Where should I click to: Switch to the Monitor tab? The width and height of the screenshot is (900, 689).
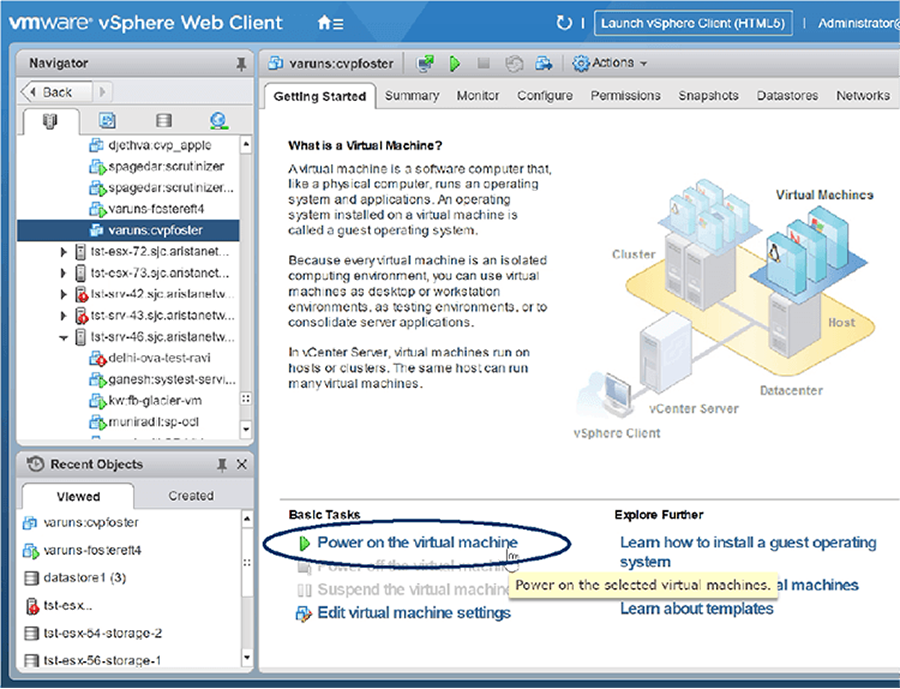[478, 96]
